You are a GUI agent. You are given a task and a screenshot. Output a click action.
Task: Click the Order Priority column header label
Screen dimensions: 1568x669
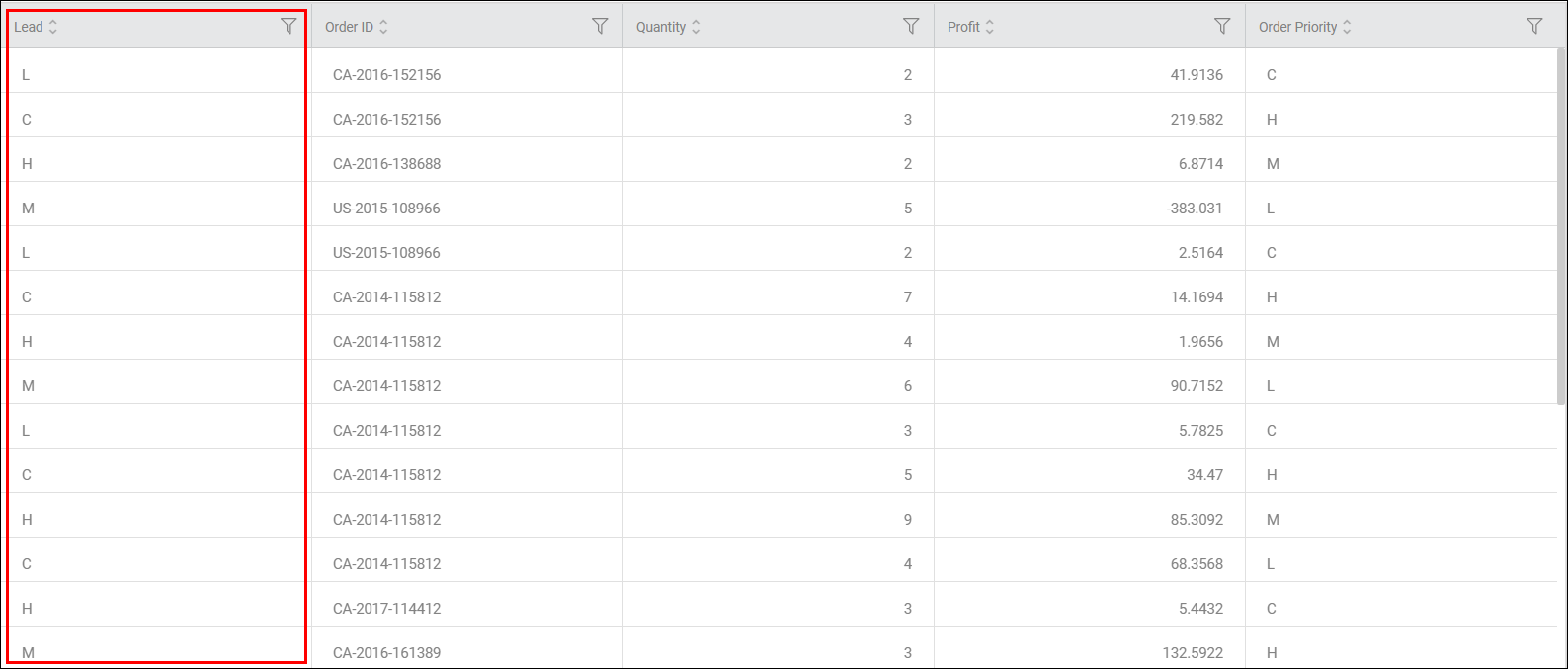(1297, 27)
